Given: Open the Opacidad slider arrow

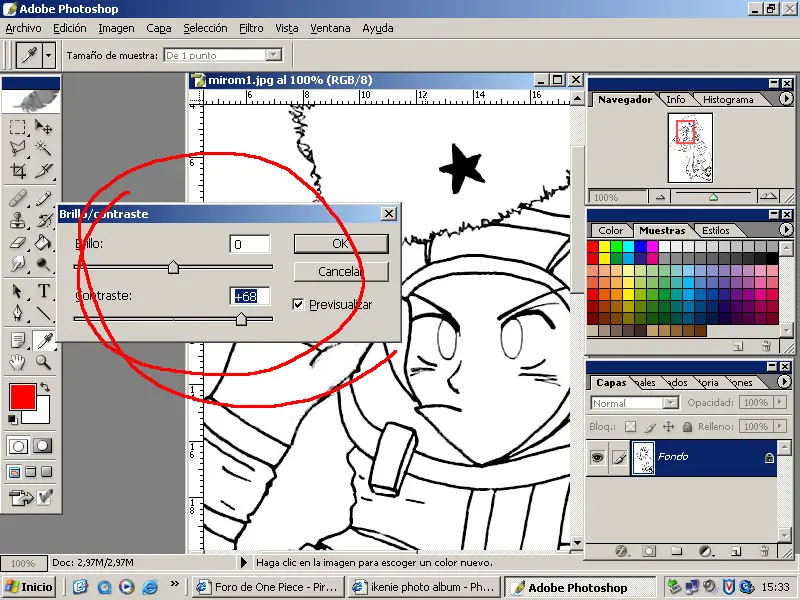Looking at the screenshot, I should (779, 403).
